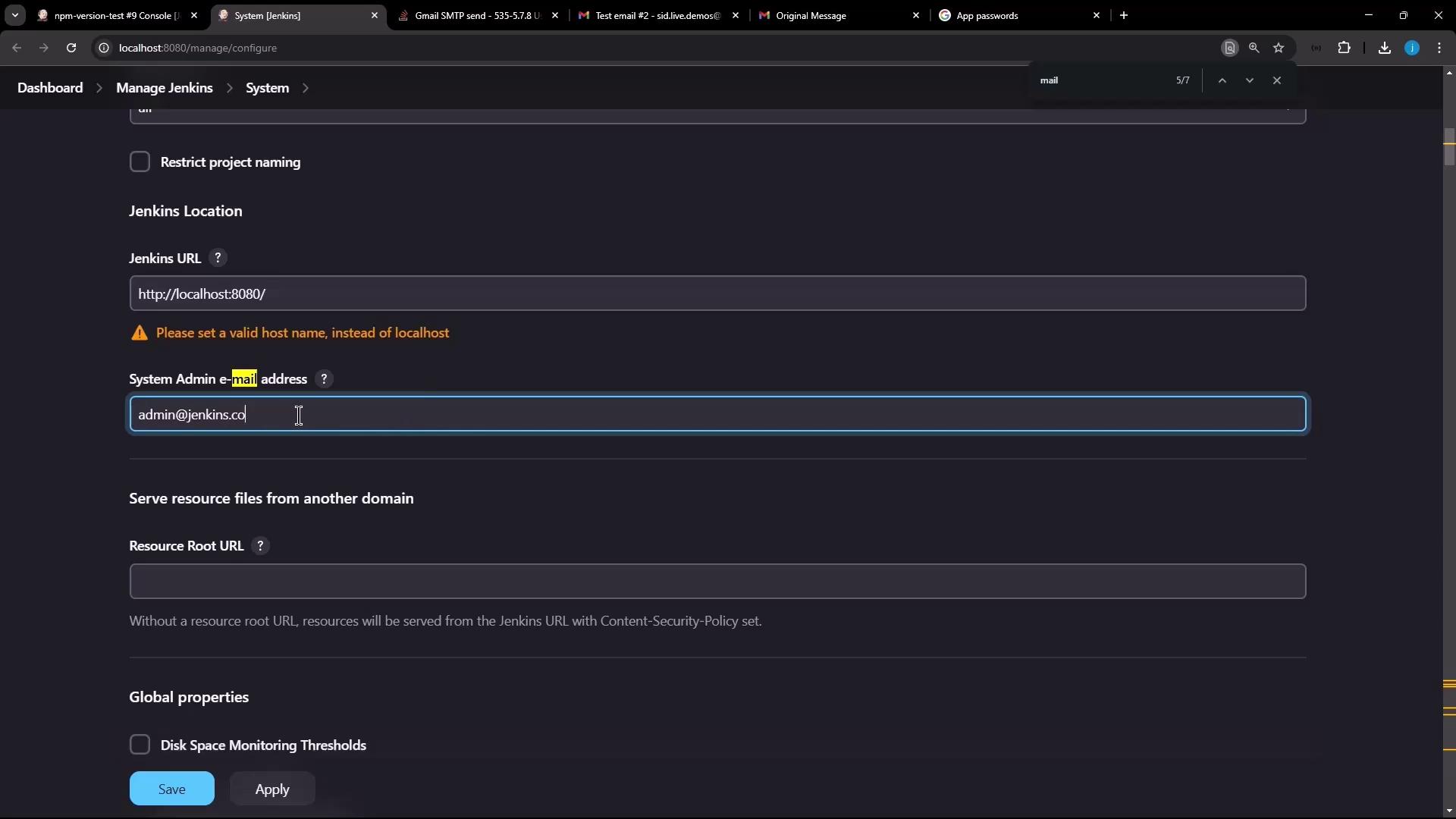This screenshot has height=819, width=1456.
Task: Go to previous find match arrow
Action: tap(1222, 80)
